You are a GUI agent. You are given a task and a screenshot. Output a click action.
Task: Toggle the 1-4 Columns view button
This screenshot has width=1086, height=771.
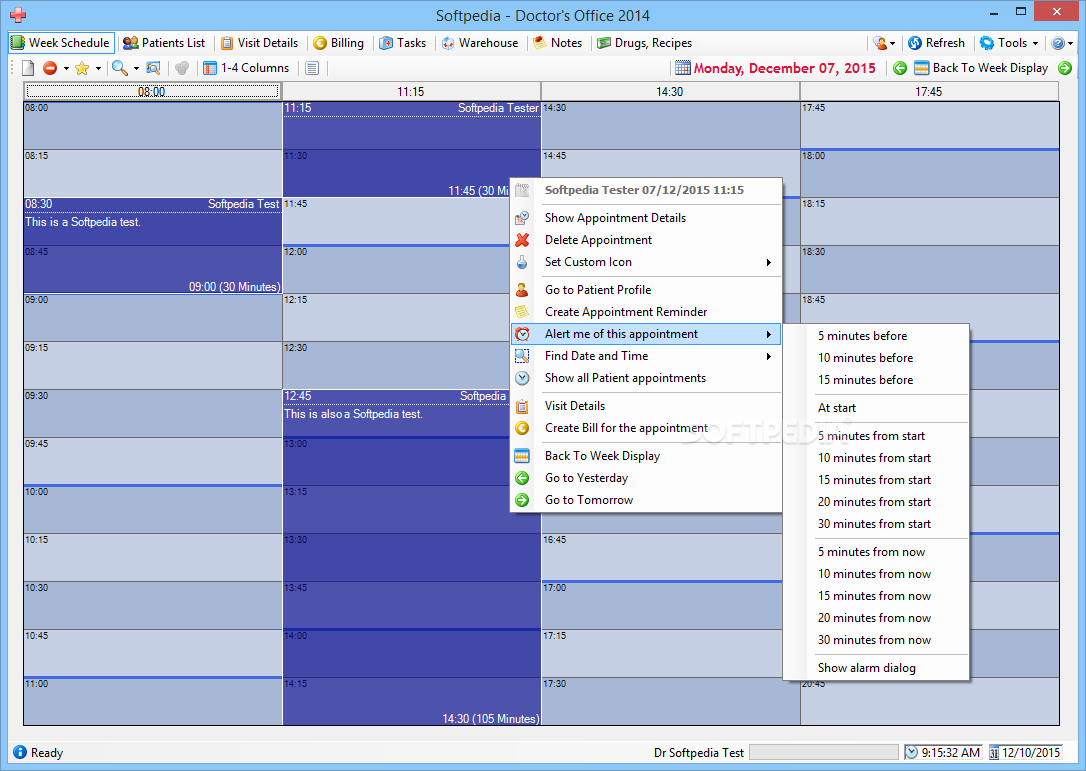point(247,68)
